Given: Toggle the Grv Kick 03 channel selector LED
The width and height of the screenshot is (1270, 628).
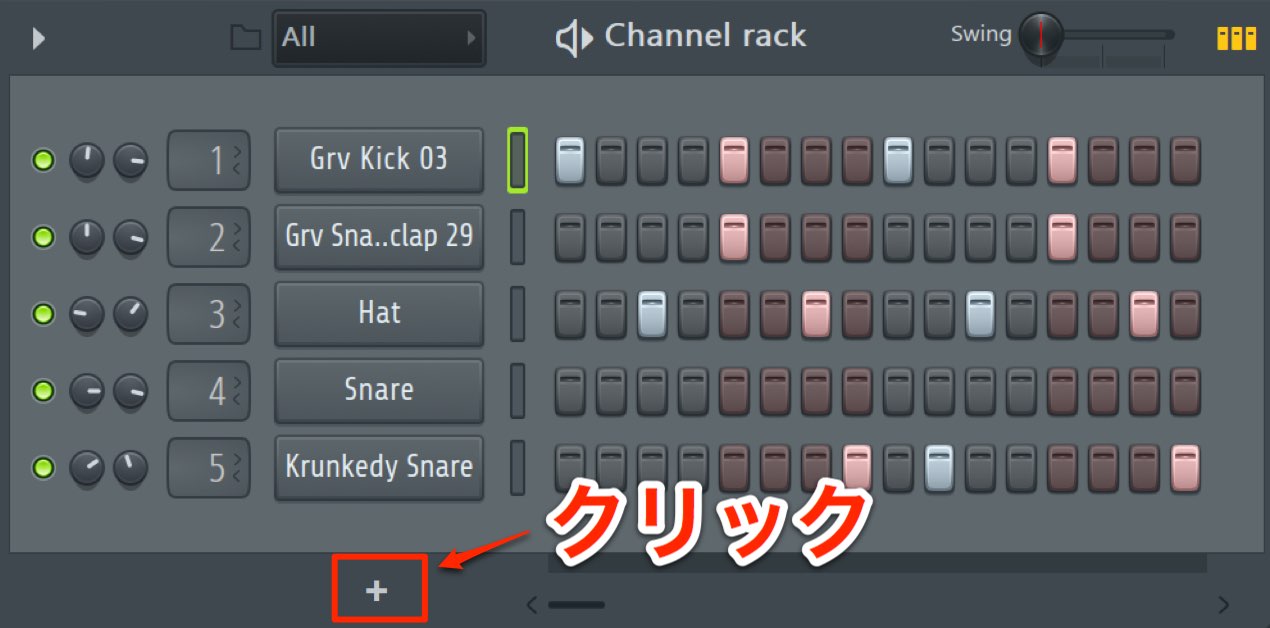Looking at the screenshot, I should 517,160.
